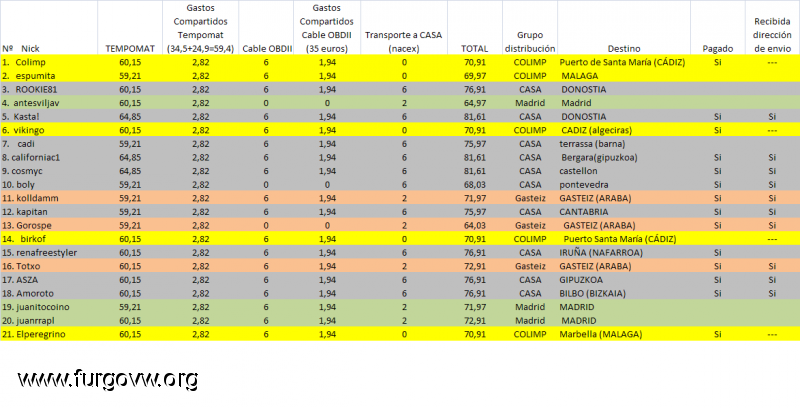Select the nick cell '19. juanitocoino'
The height and width of the screenshot is (408, 800).
tap(36, 307)
